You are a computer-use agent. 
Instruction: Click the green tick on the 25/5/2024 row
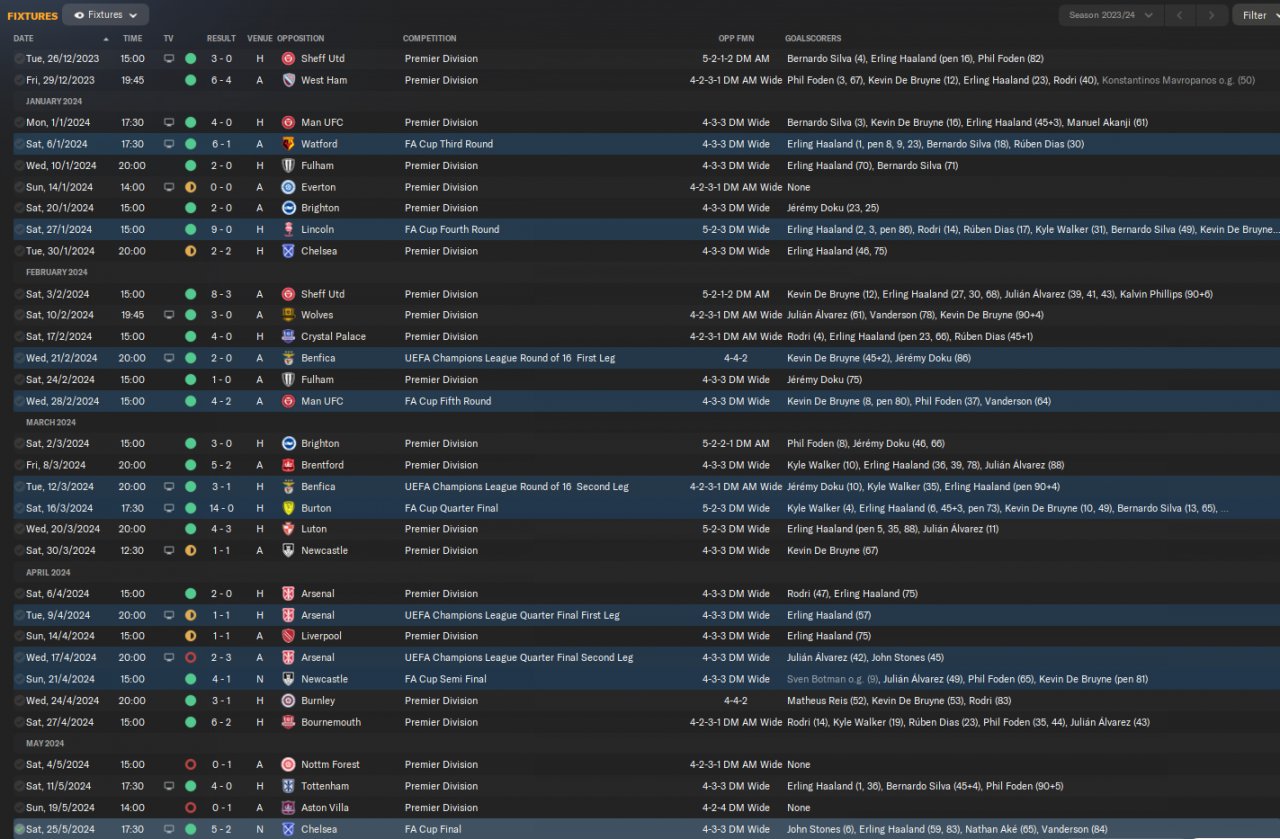[19, 829]
